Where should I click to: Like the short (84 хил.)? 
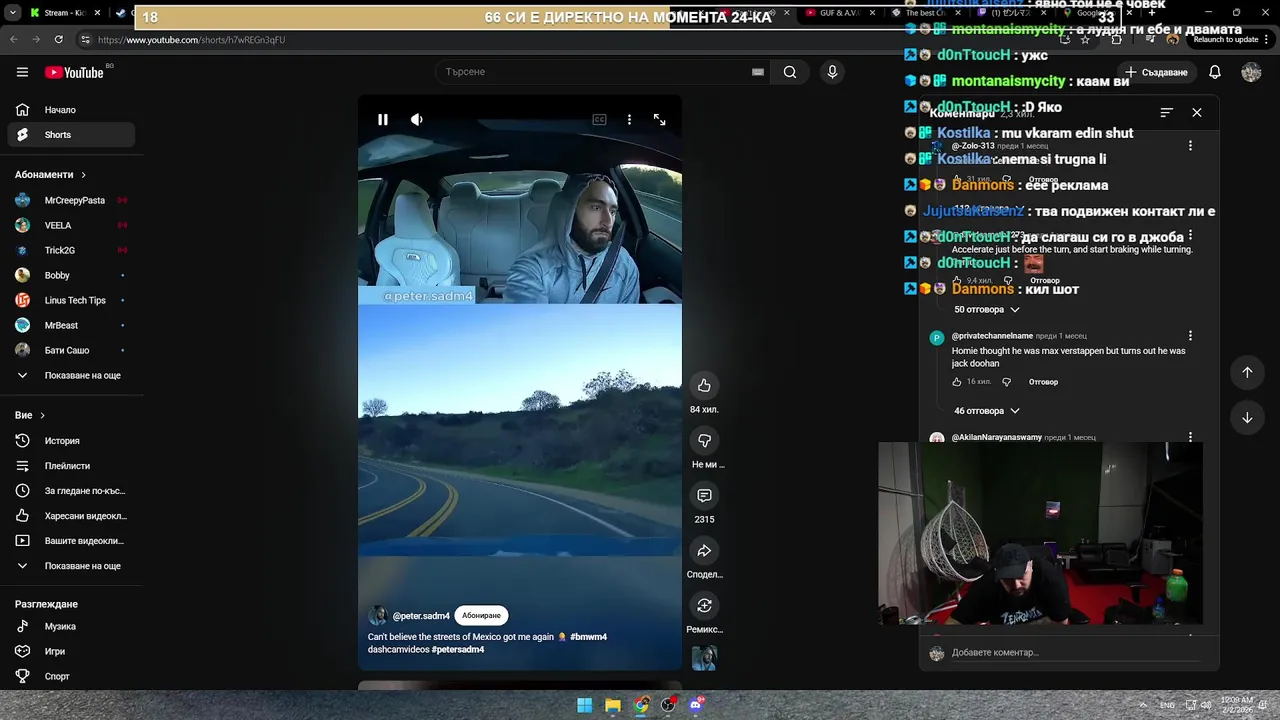point(704,386)
